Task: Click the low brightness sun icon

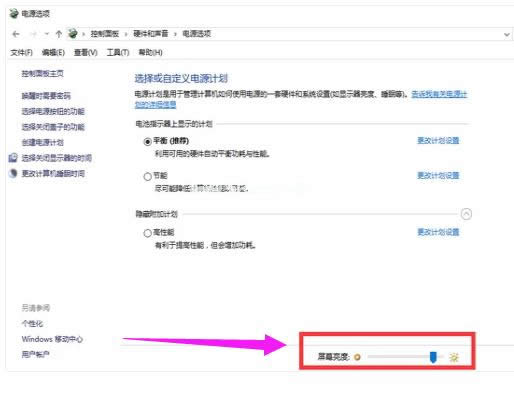Action: point(357,357)
